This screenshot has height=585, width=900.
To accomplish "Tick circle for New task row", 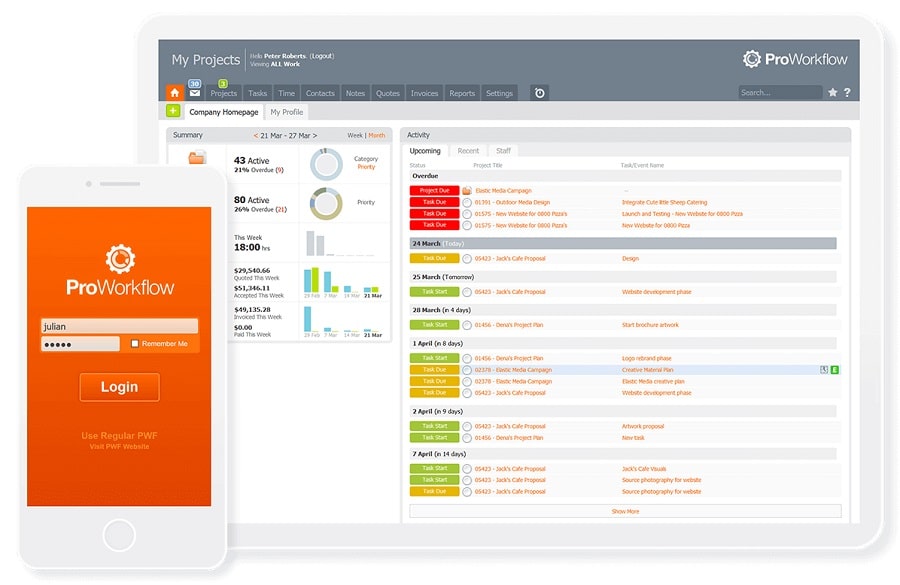I will pyautogui.click(x=467, y=438).
